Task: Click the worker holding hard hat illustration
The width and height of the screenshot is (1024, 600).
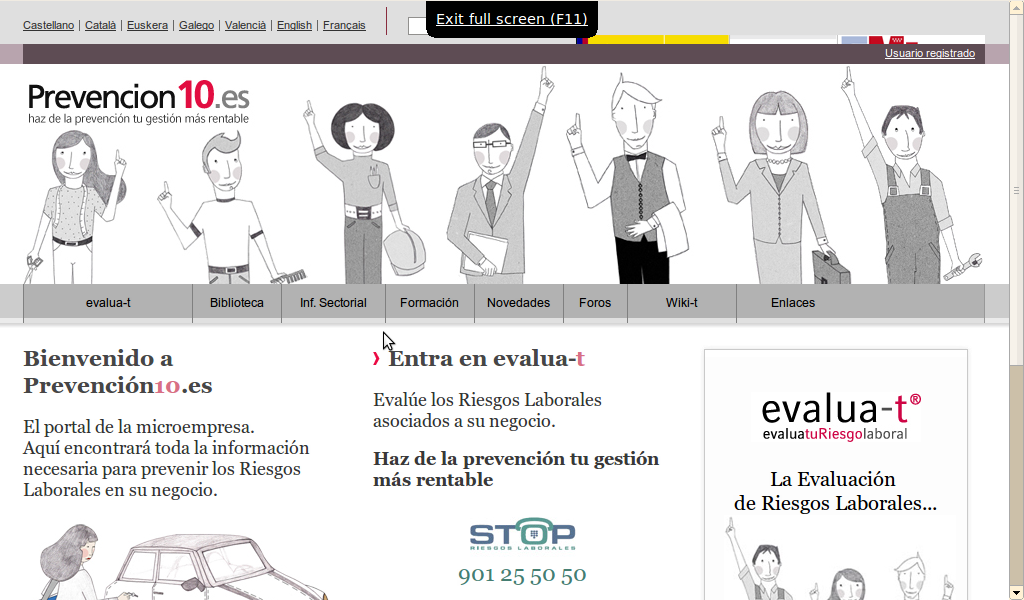Action: coord(362,193)
